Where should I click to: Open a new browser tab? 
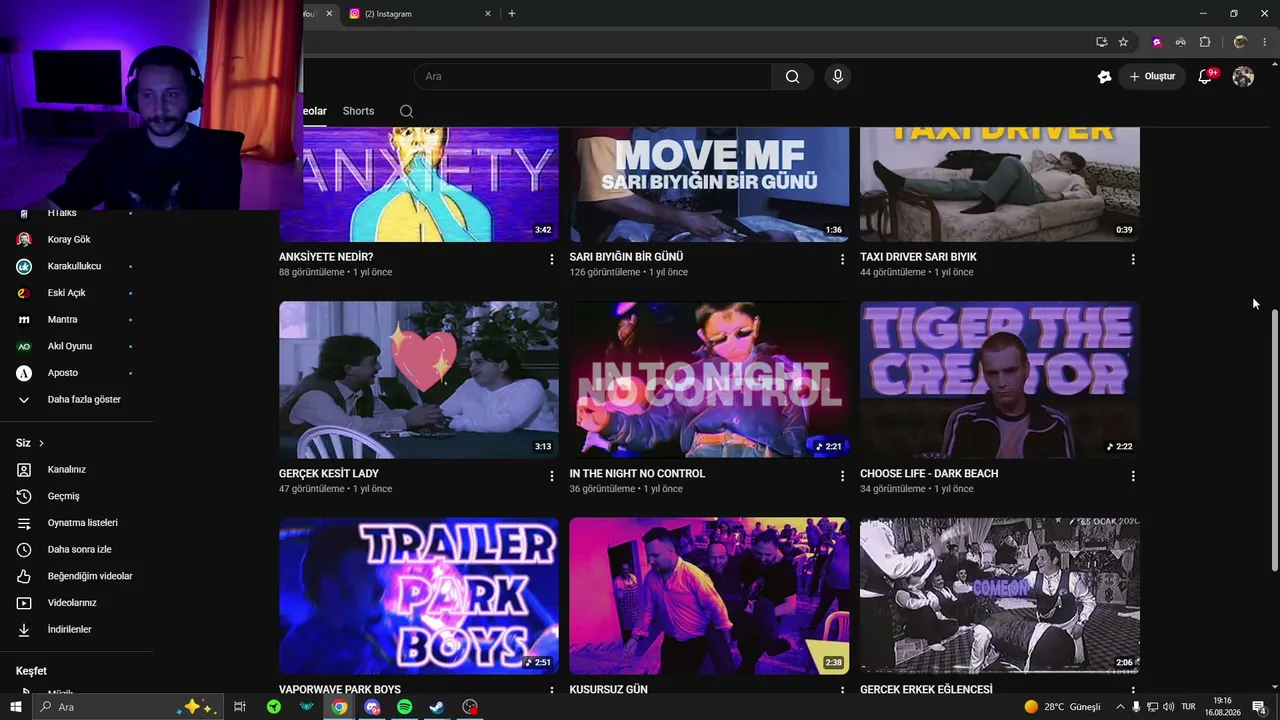point(512,14)
